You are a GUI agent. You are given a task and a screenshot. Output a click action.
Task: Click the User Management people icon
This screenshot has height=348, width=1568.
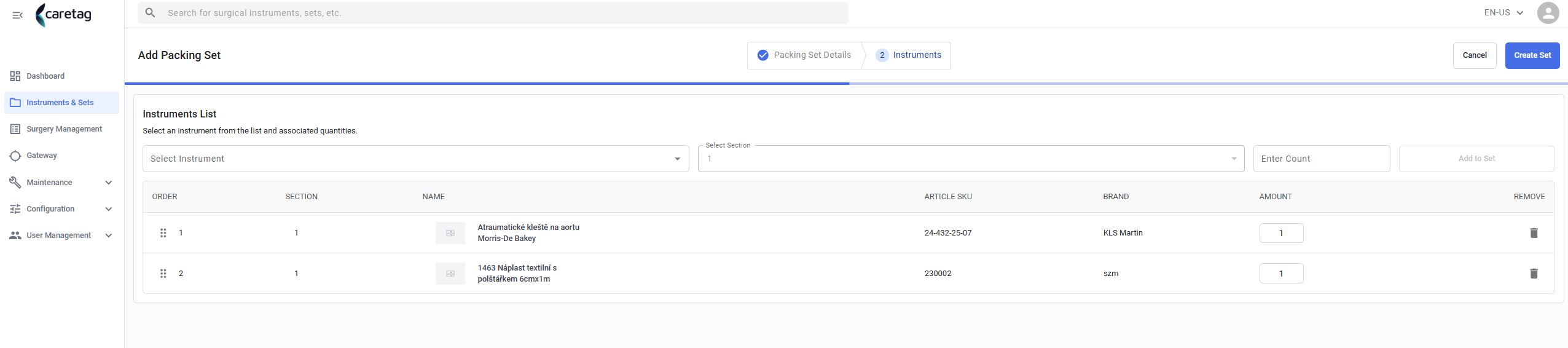pyautogui.click(x=15, y=235)
